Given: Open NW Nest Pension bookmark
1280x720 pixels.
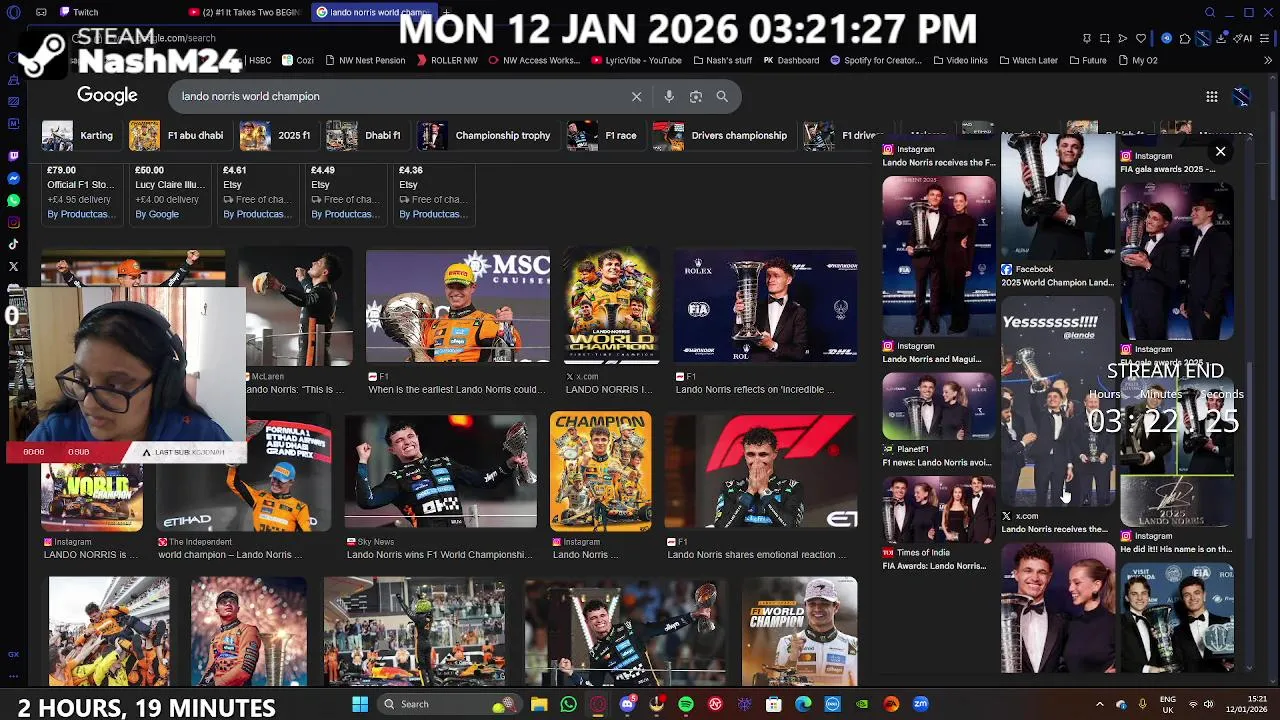Looking at the screenshot, I should [364, 60].
